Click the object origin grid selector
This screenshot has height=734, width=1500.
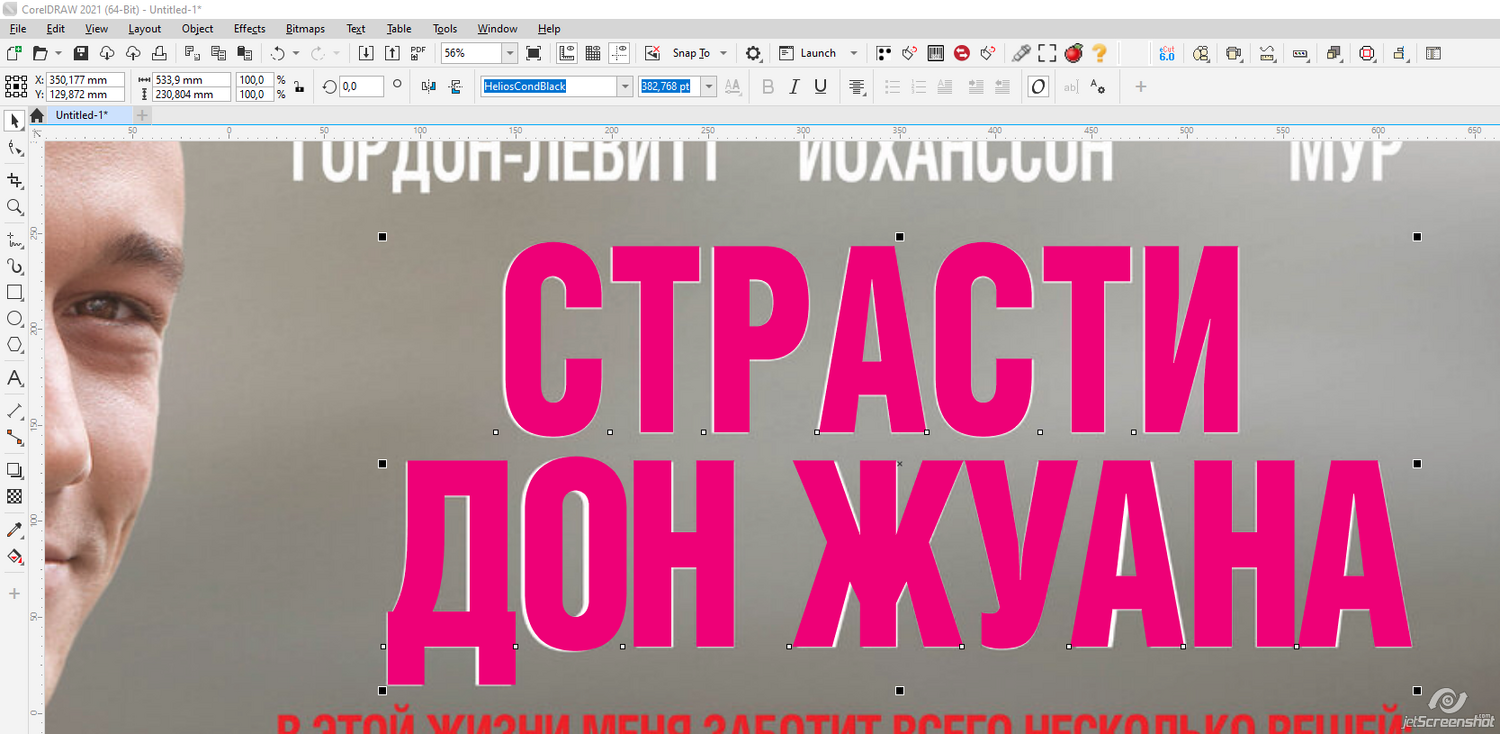point(16,85)
